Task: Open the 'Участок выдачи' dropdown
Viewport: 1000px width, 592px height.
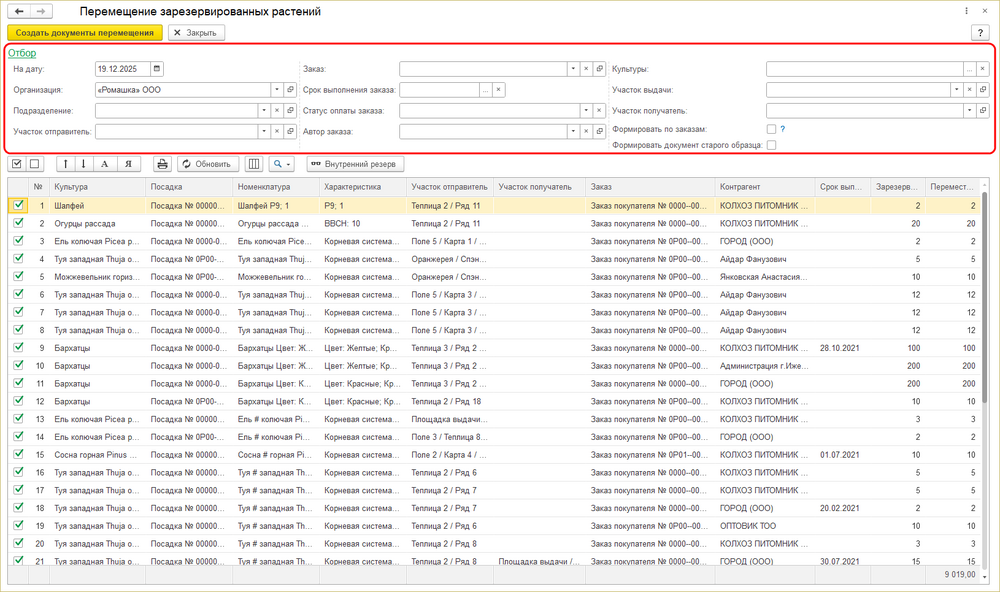Action: (x=969, y=90)
